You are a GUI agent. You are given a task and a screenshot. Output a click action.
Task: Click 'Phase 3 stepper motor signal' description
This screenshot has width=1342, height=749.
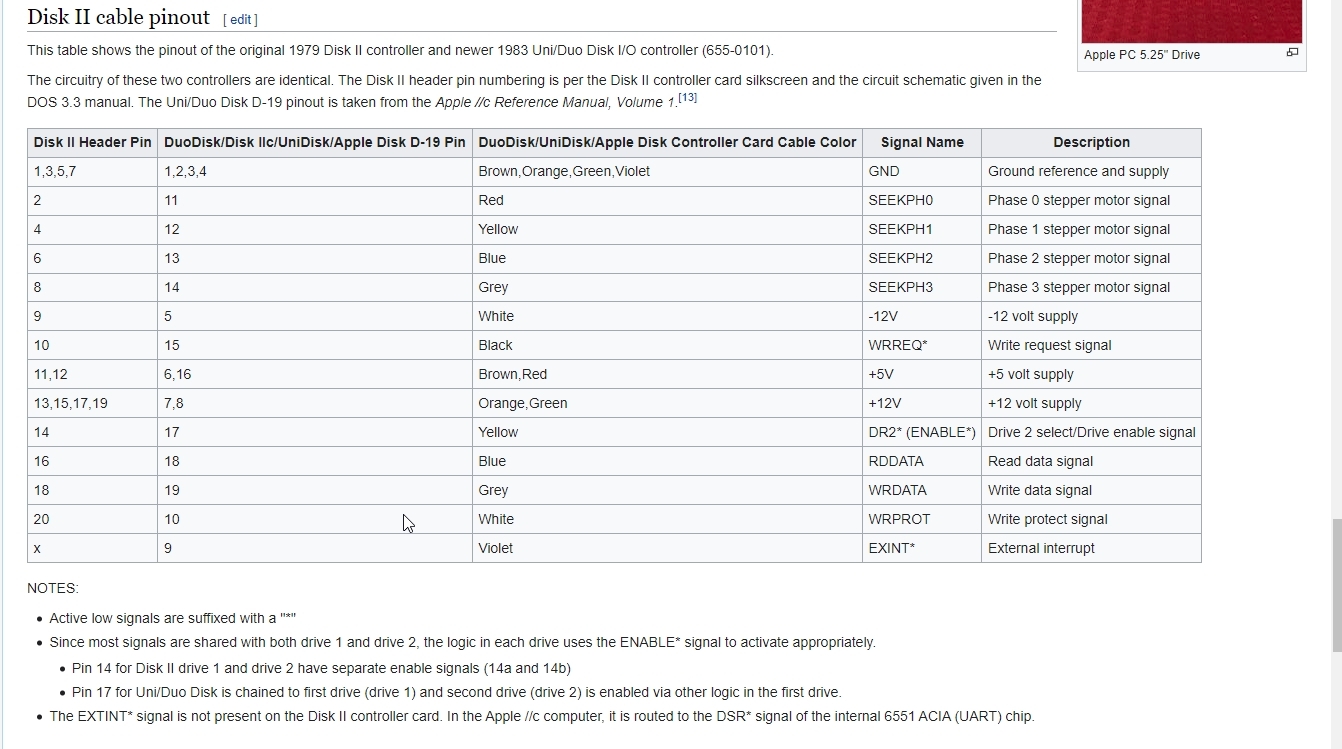1091,287
